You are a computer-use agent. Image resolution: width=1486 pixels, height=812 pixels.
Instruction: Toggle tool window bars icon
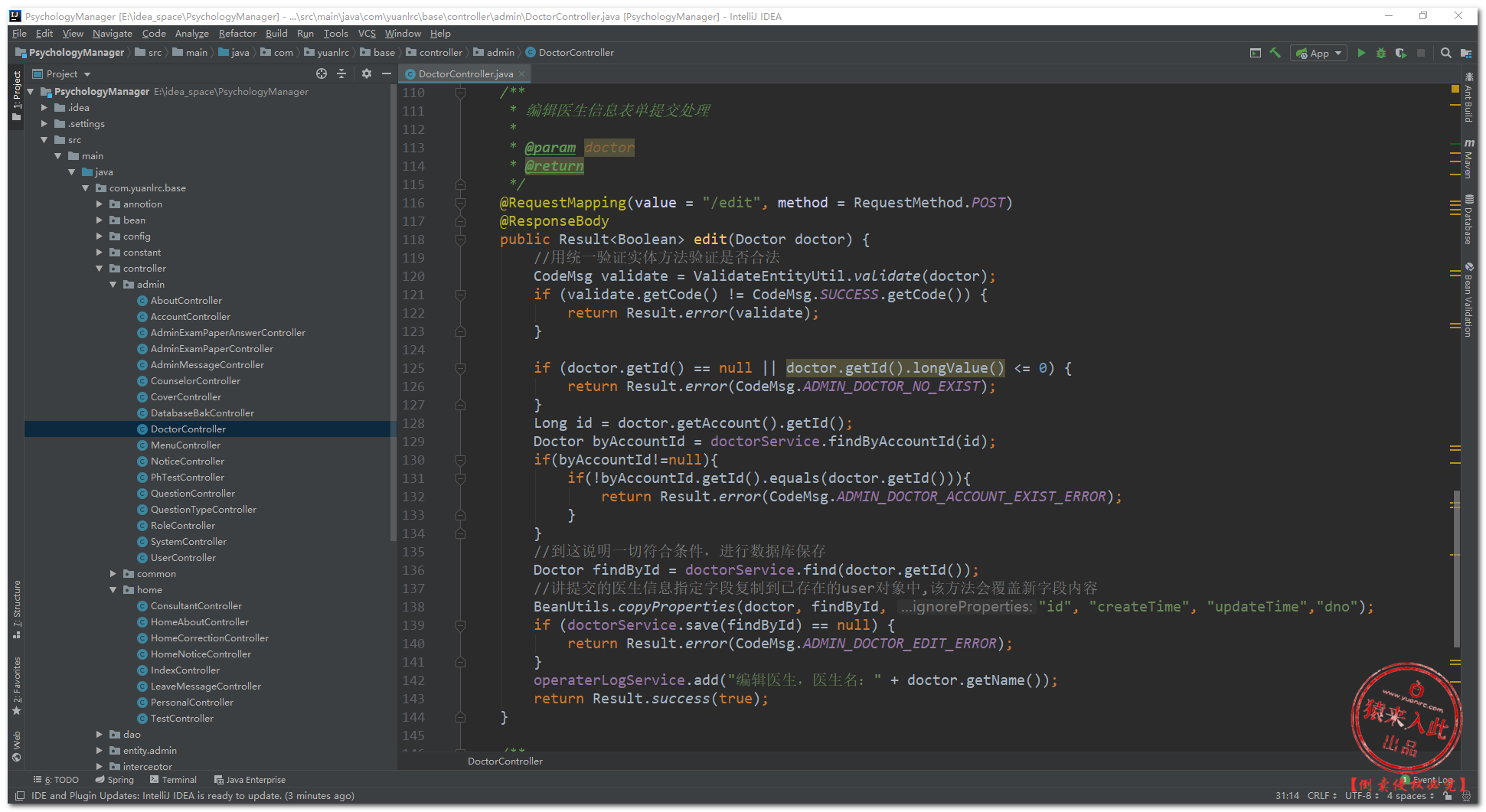(x=20, y=796)
